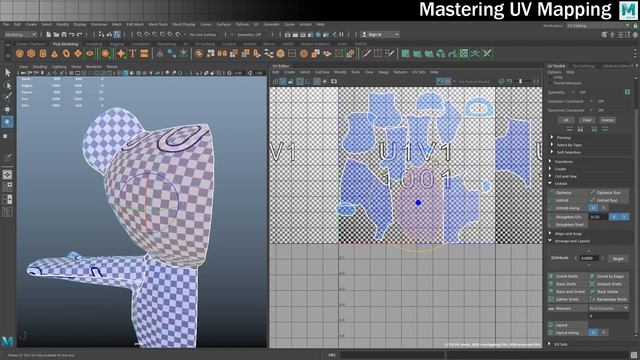The width and height of the screenshot is (640, 360).
Task: Toggle the U option for Straighten UVs
Action: (x=614, y=217)
